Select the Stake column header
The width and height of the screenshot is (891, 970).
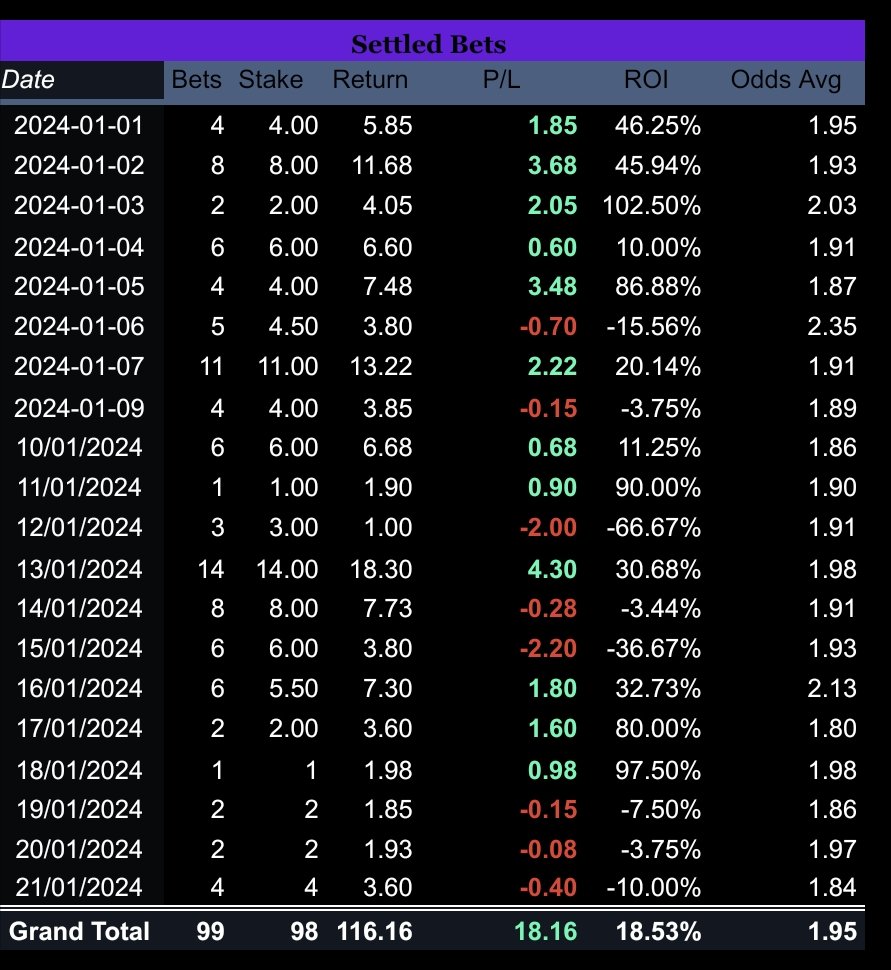point(270,79)
